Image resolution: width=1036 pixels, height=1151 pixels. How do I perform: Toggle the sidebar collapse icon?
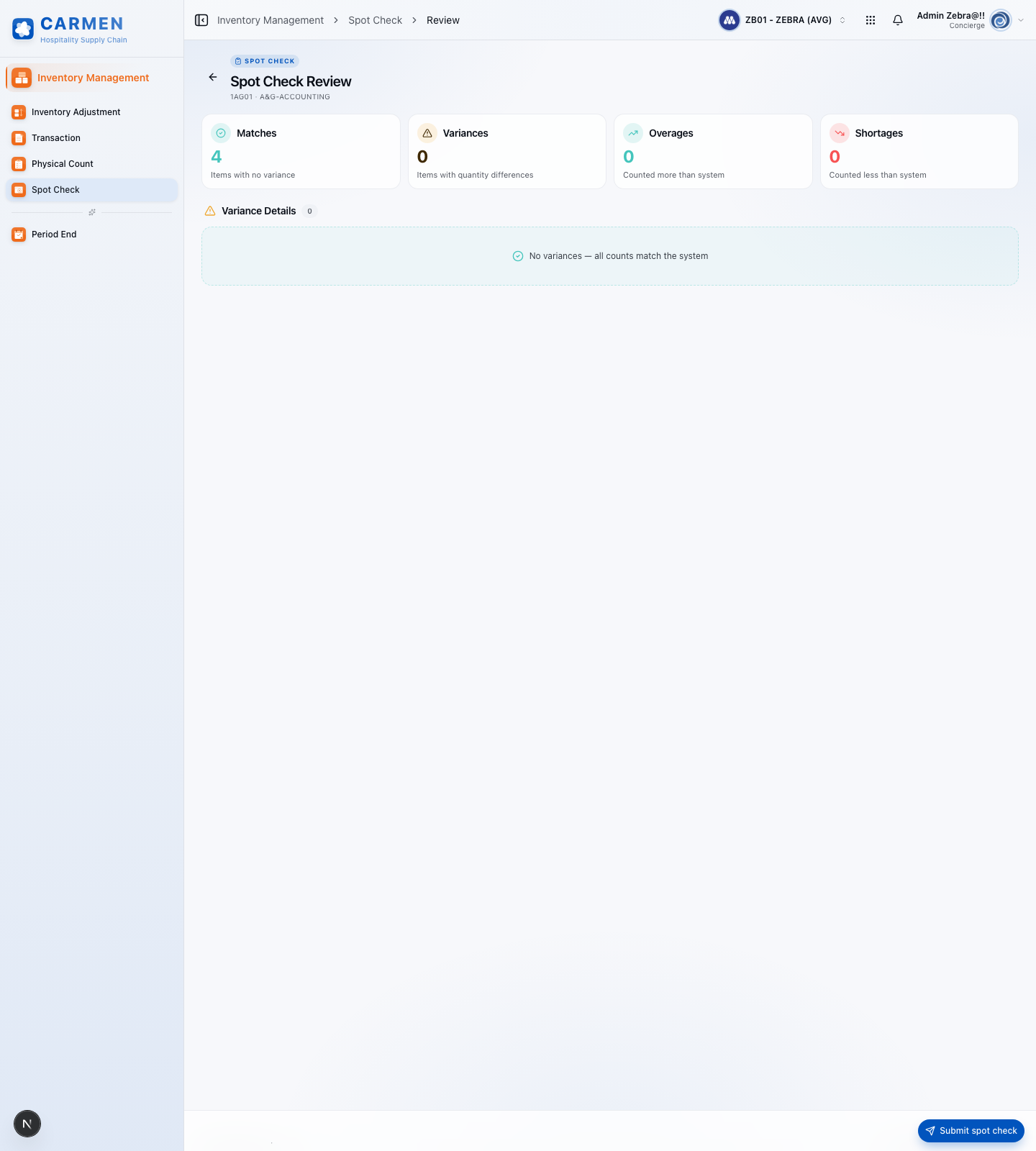pyautogui.click(x=201, y=20)
